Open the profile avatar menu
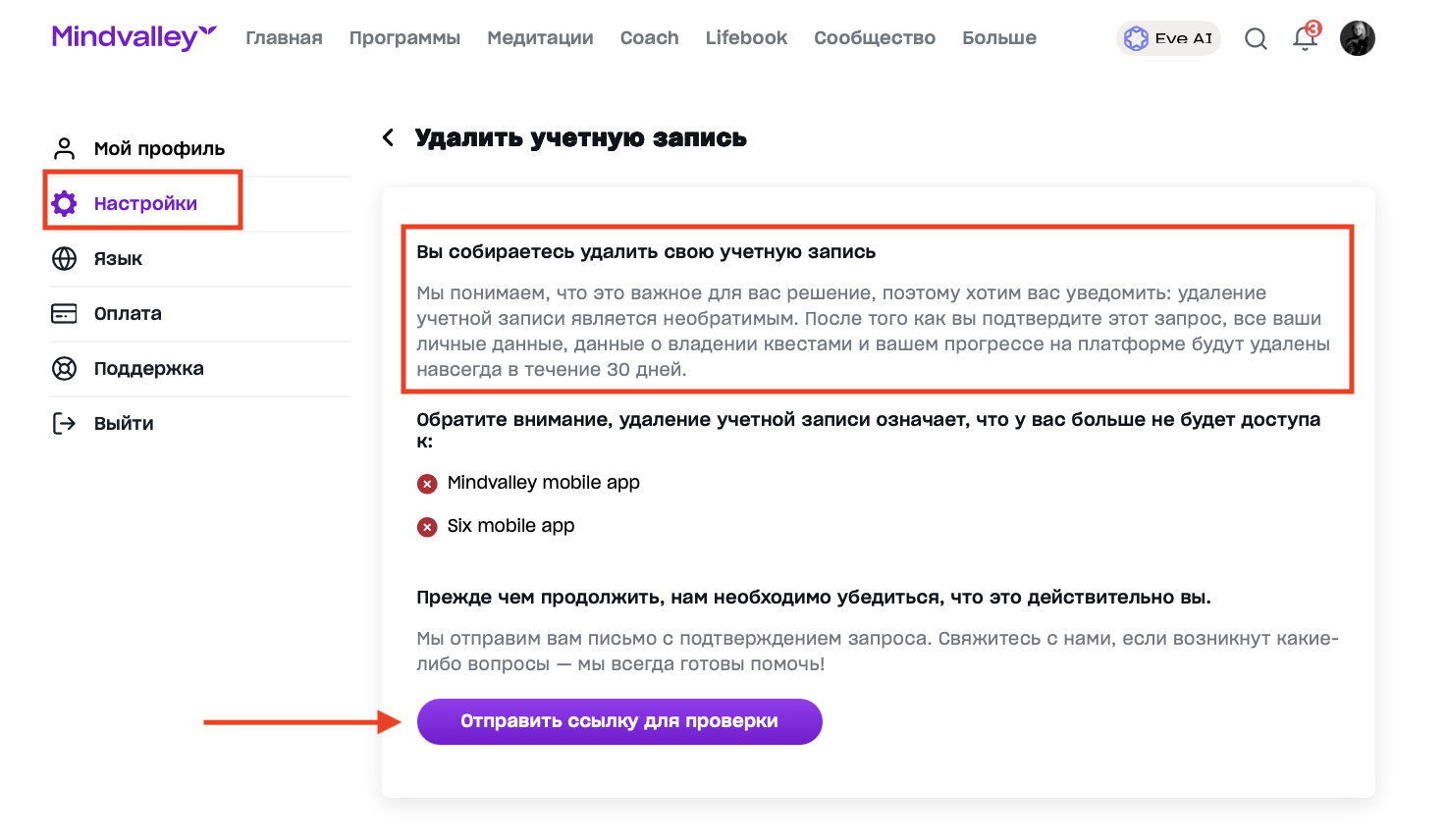 coord(1358,38)
